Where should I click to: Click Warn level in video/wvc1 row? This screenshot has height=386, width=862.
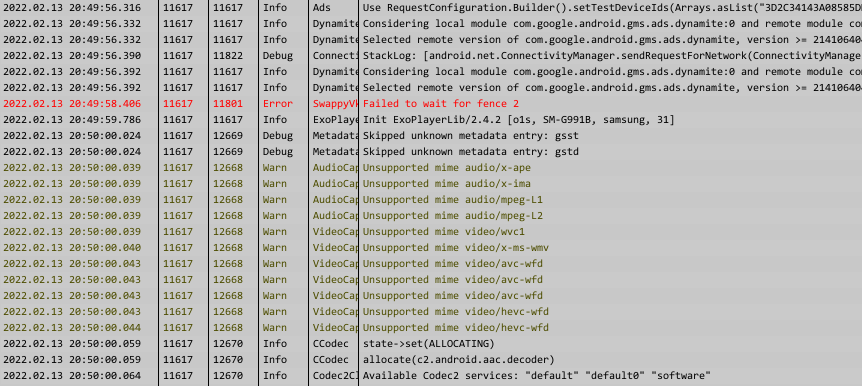pyautogui.click(x=275, y=231)
